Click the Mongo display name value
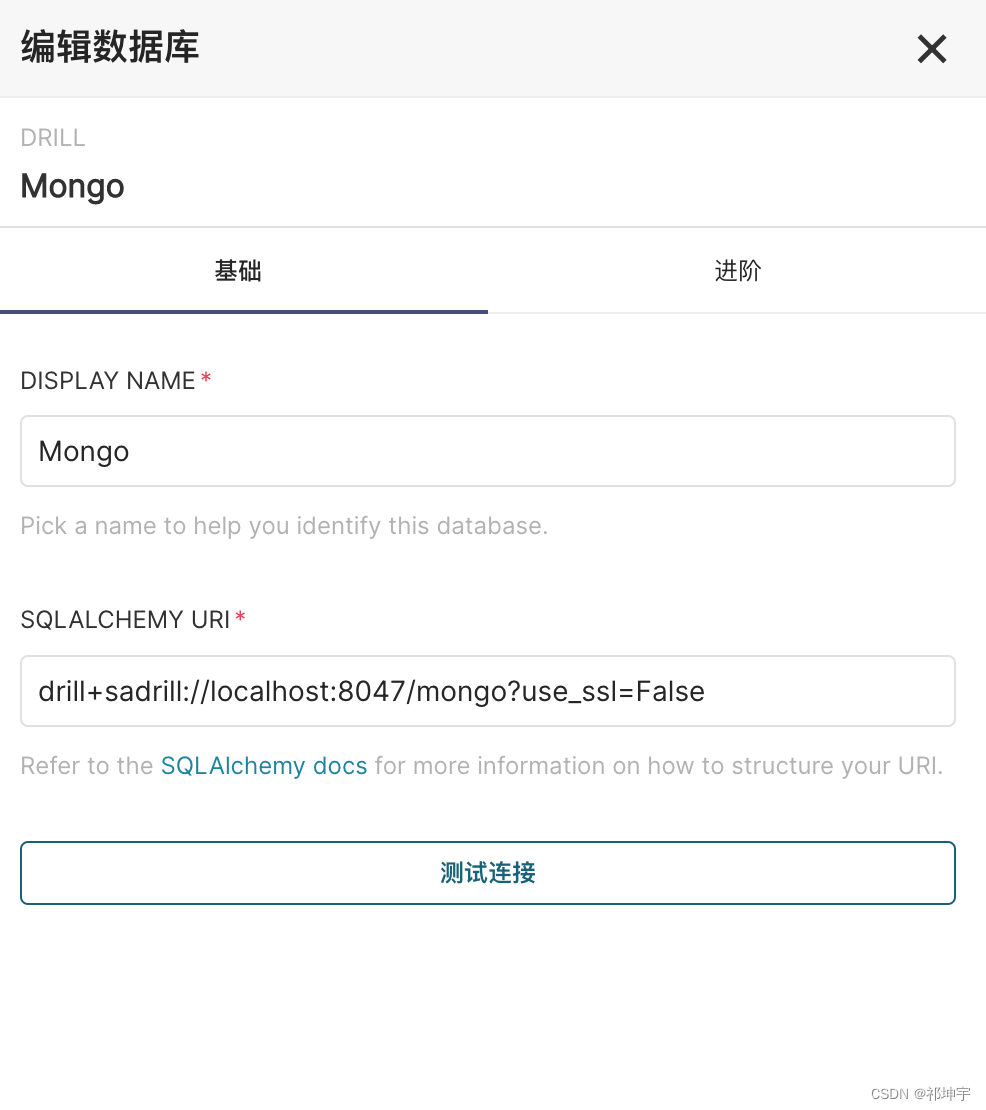Viewport: 986px width, 1110px height. point(83,451)
